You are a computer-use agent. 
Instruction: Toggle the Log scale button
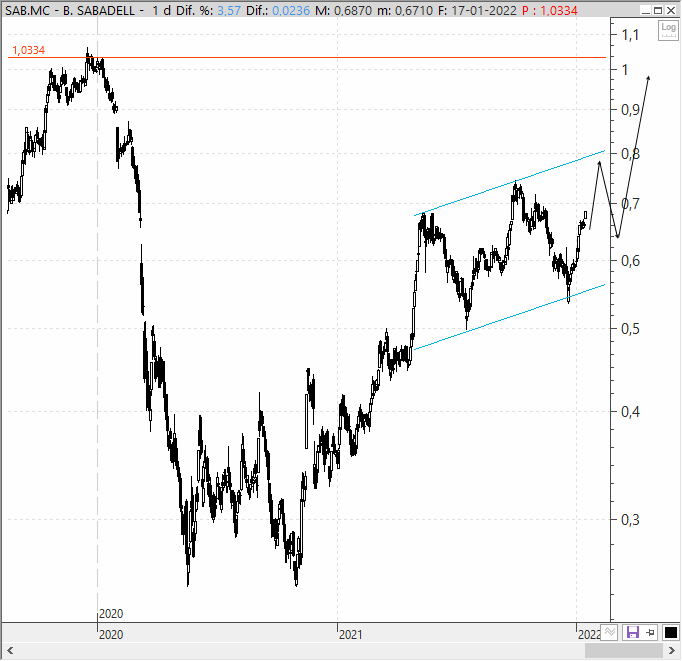(x=668, y=30)
